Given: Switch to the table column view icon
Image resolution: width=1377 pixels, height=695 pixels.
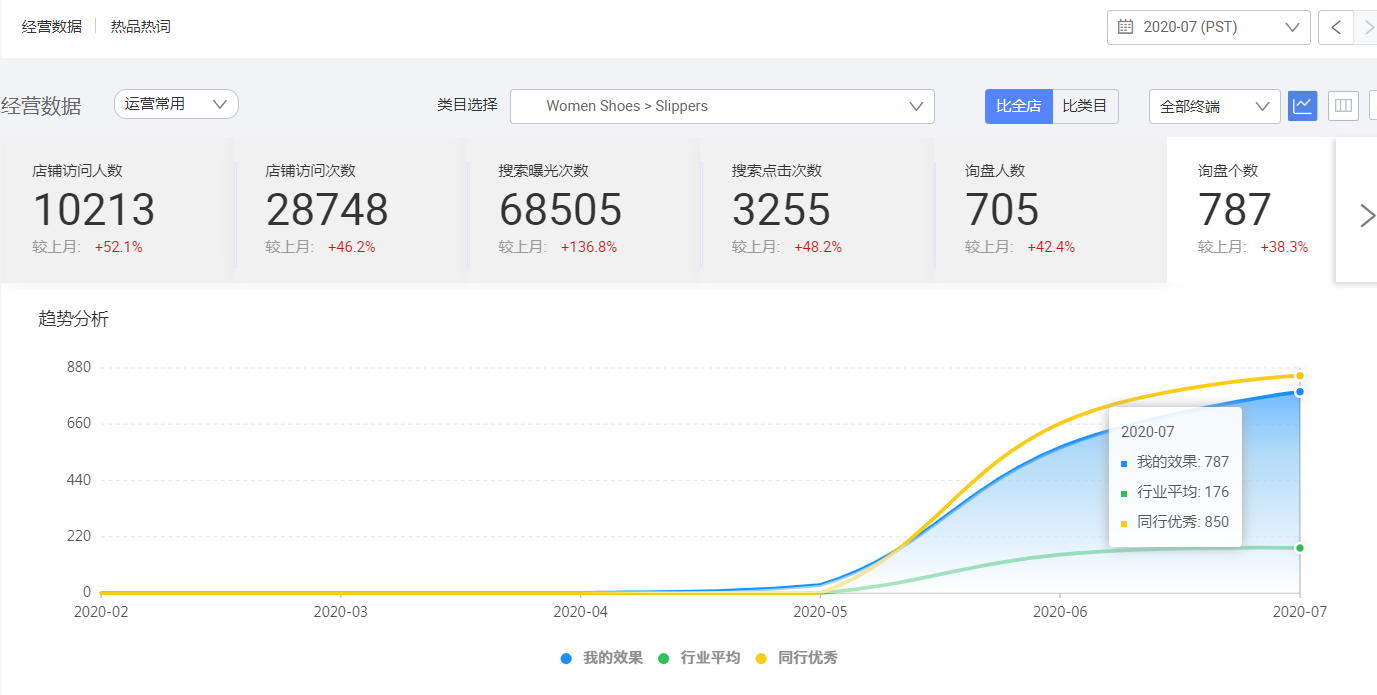Looking at the screenshot, I should (1343, 105).
